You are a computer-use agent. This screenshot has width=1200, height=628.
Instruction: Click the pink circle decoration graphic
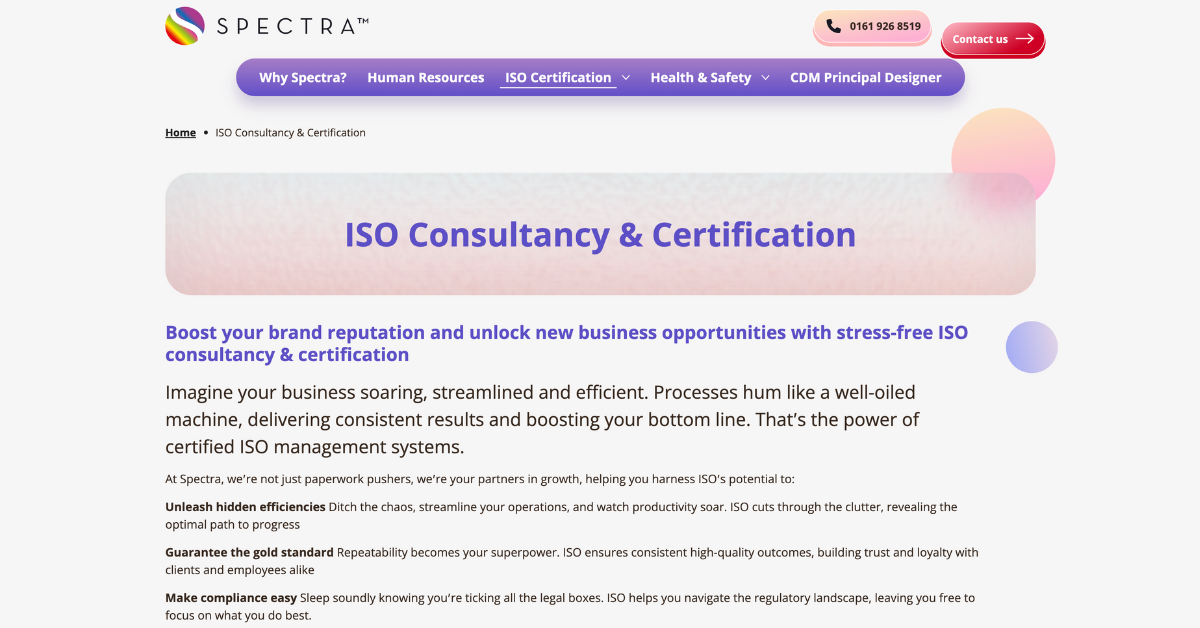click(1002, 160)
